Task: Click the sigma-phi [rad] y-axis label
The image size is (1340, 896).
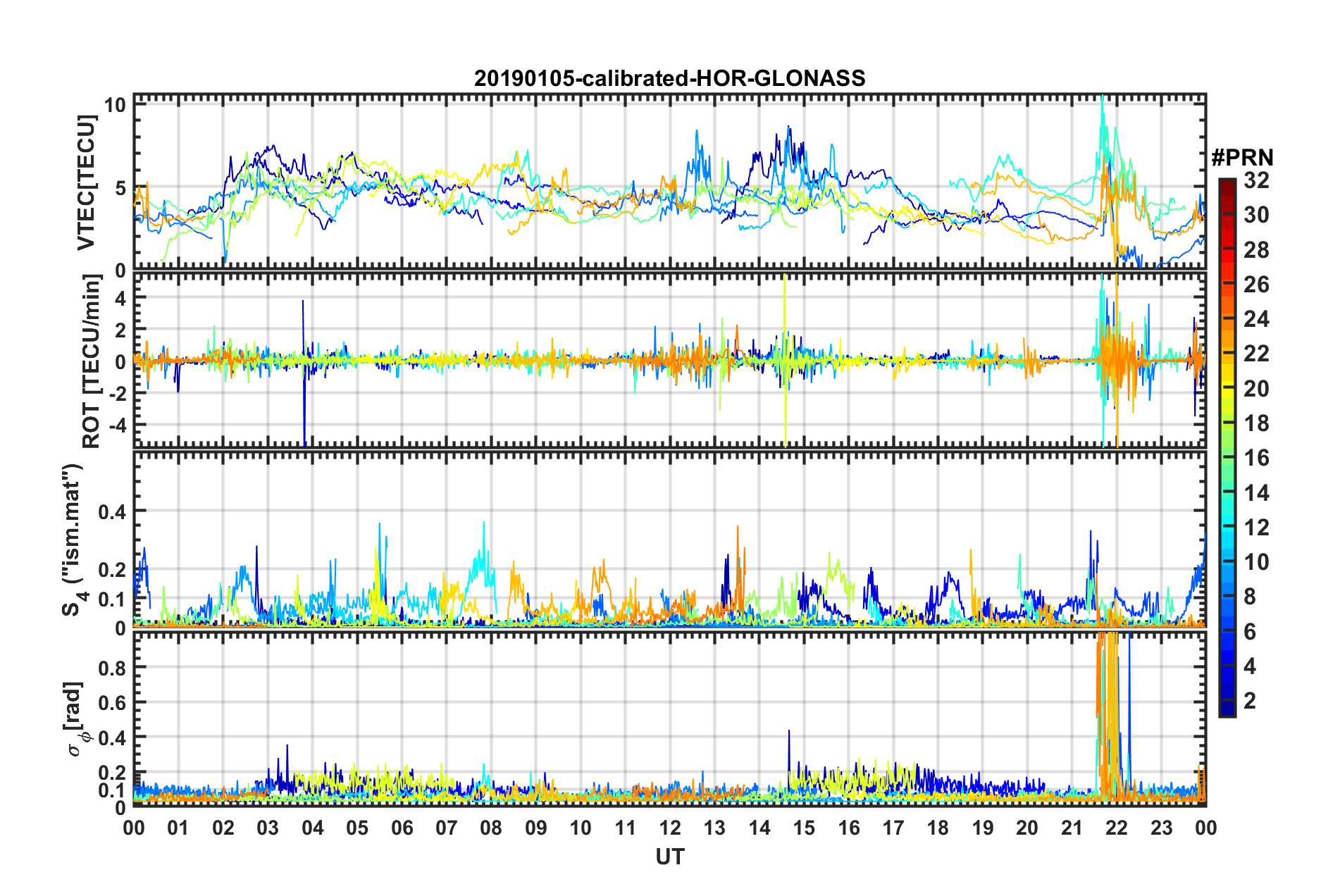Action: click(75, 718)
